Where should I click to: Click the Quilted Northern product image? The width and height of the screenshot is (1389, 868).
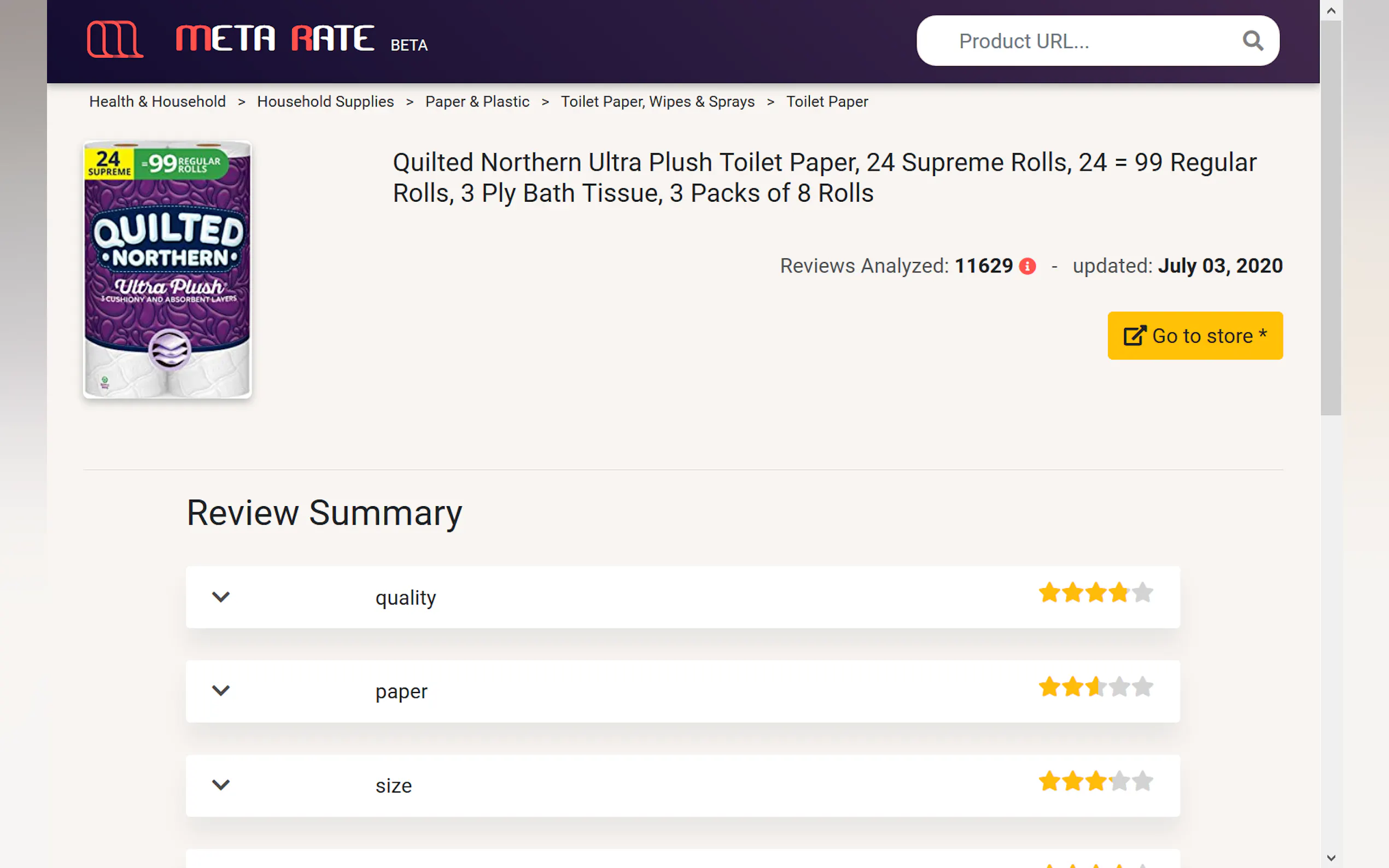pyautogui.click(x=167, y=269)
